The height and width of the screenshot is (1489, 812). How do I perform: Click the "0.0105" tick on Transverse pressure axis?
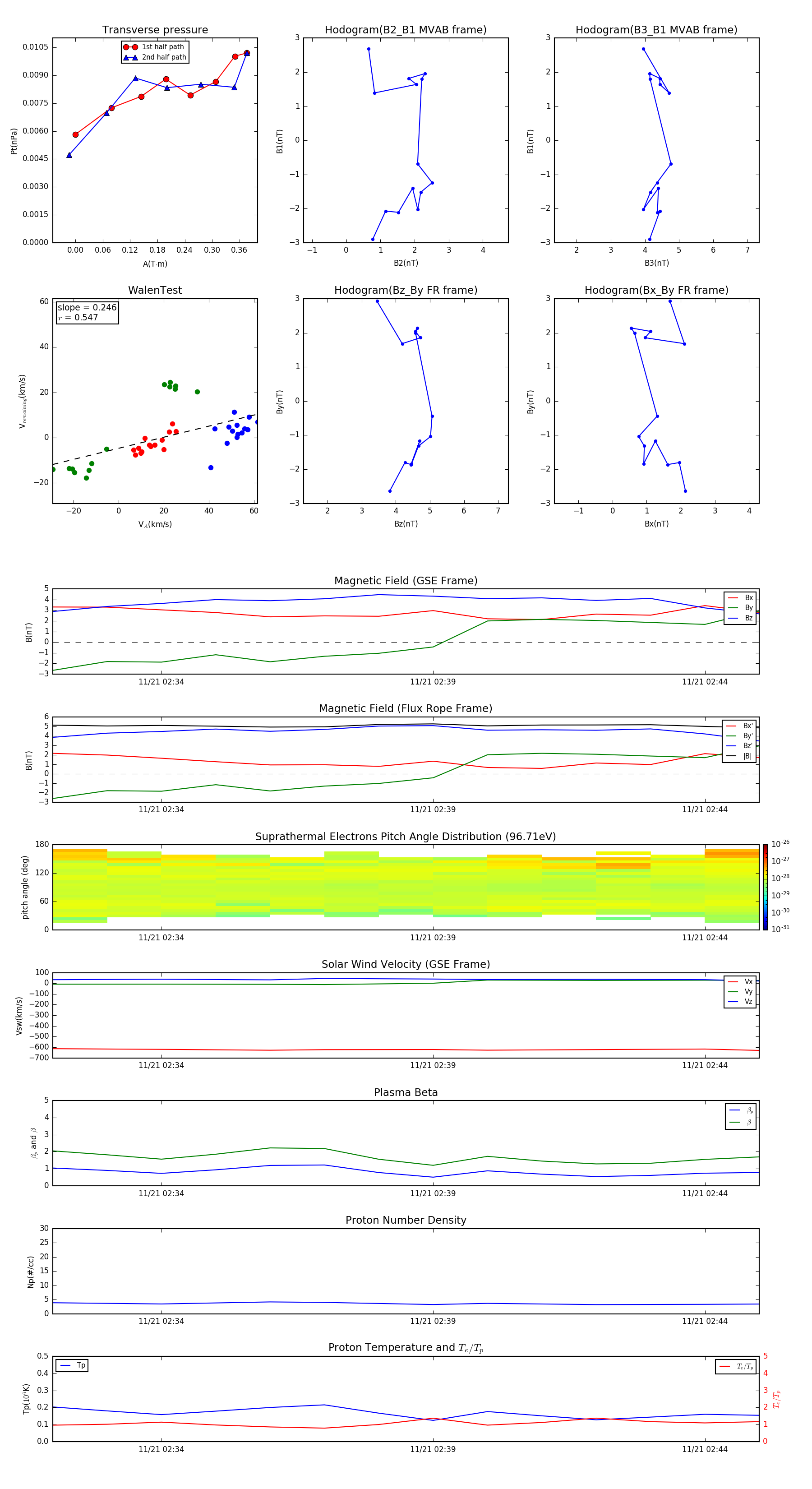pos(36,47)
